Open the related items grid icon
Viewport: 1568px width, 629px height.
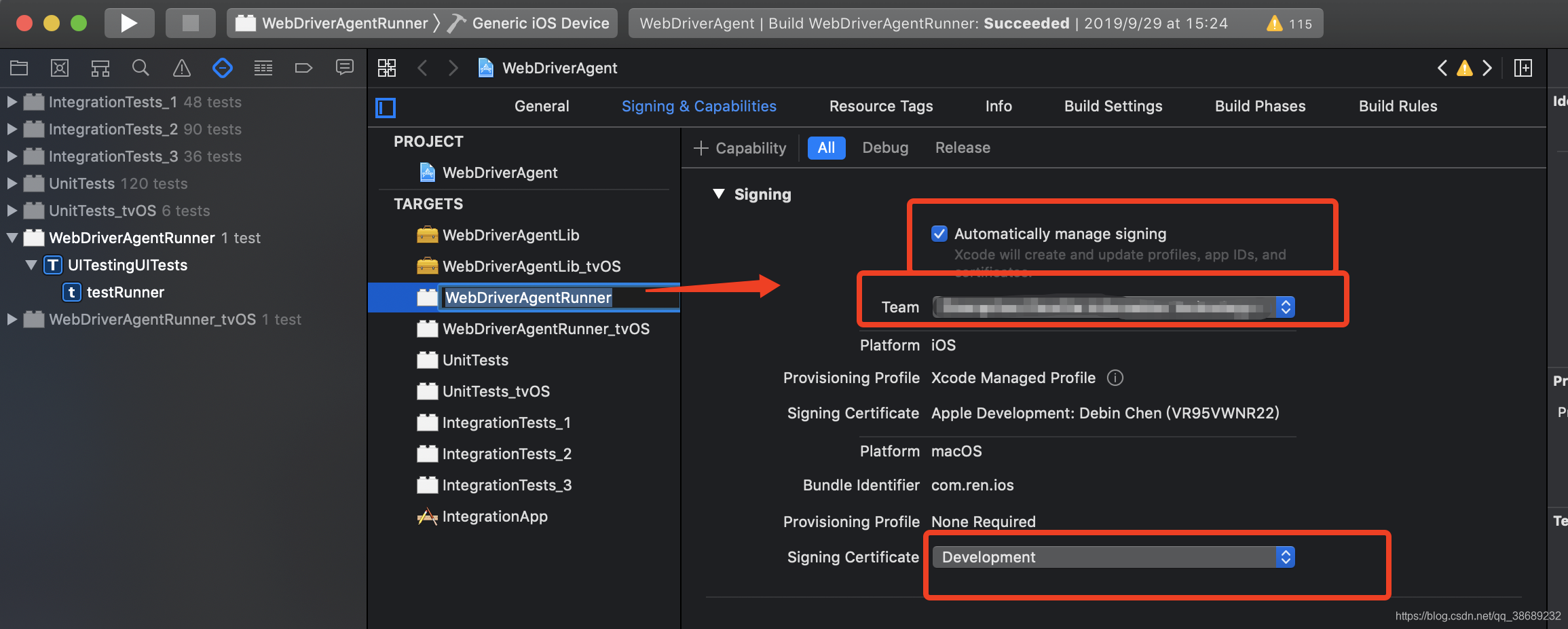[x=387, y=68]
